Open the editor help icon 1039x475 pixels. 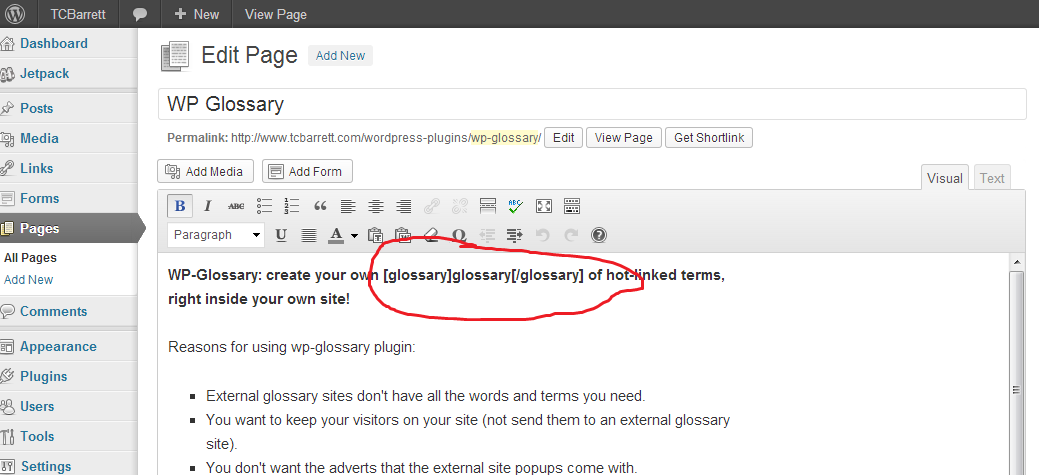click(x=599, y=236)
